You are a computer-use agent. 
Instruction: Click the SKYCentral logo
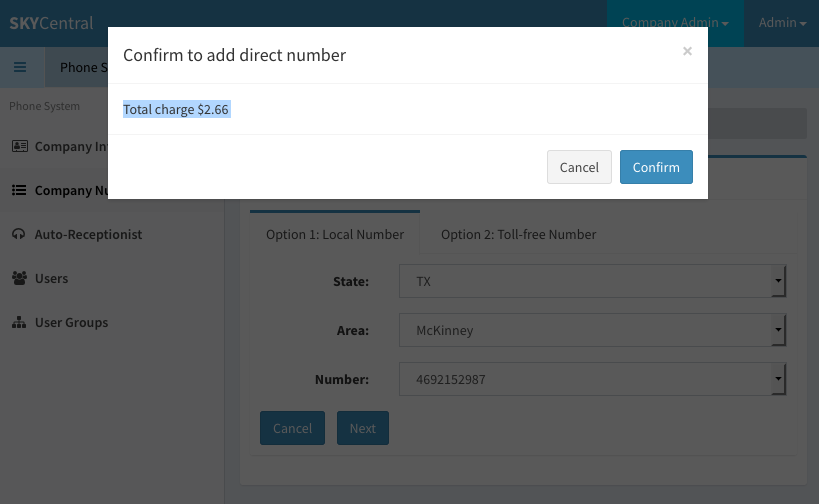(x=51, y=23)
